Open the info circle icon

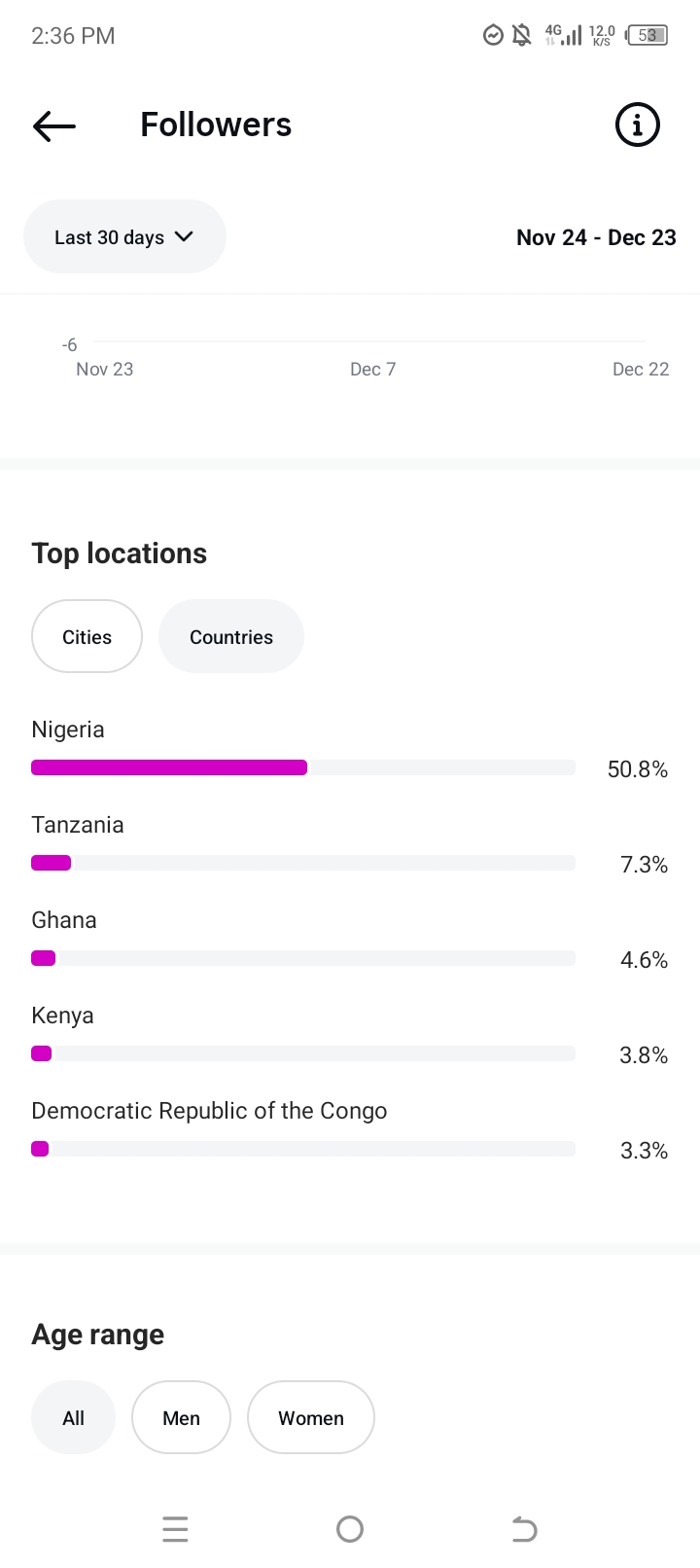(638, 125)
